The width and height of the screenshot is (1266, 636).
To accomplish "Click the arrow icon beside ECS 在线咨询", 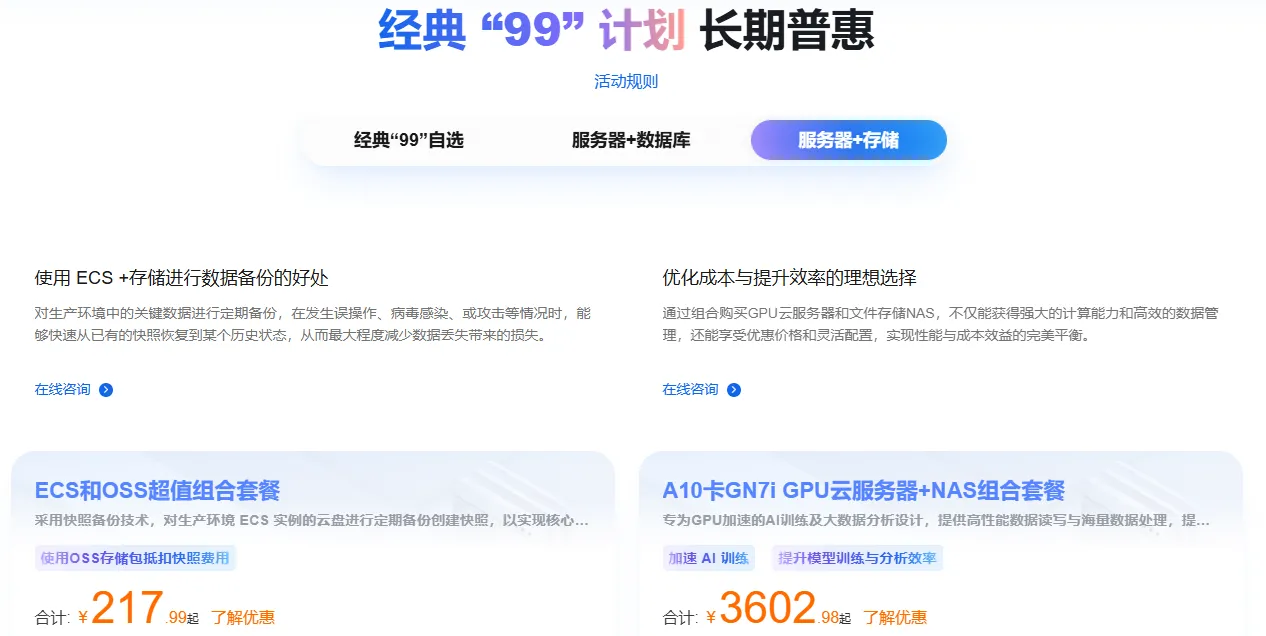I will [106, 390].
